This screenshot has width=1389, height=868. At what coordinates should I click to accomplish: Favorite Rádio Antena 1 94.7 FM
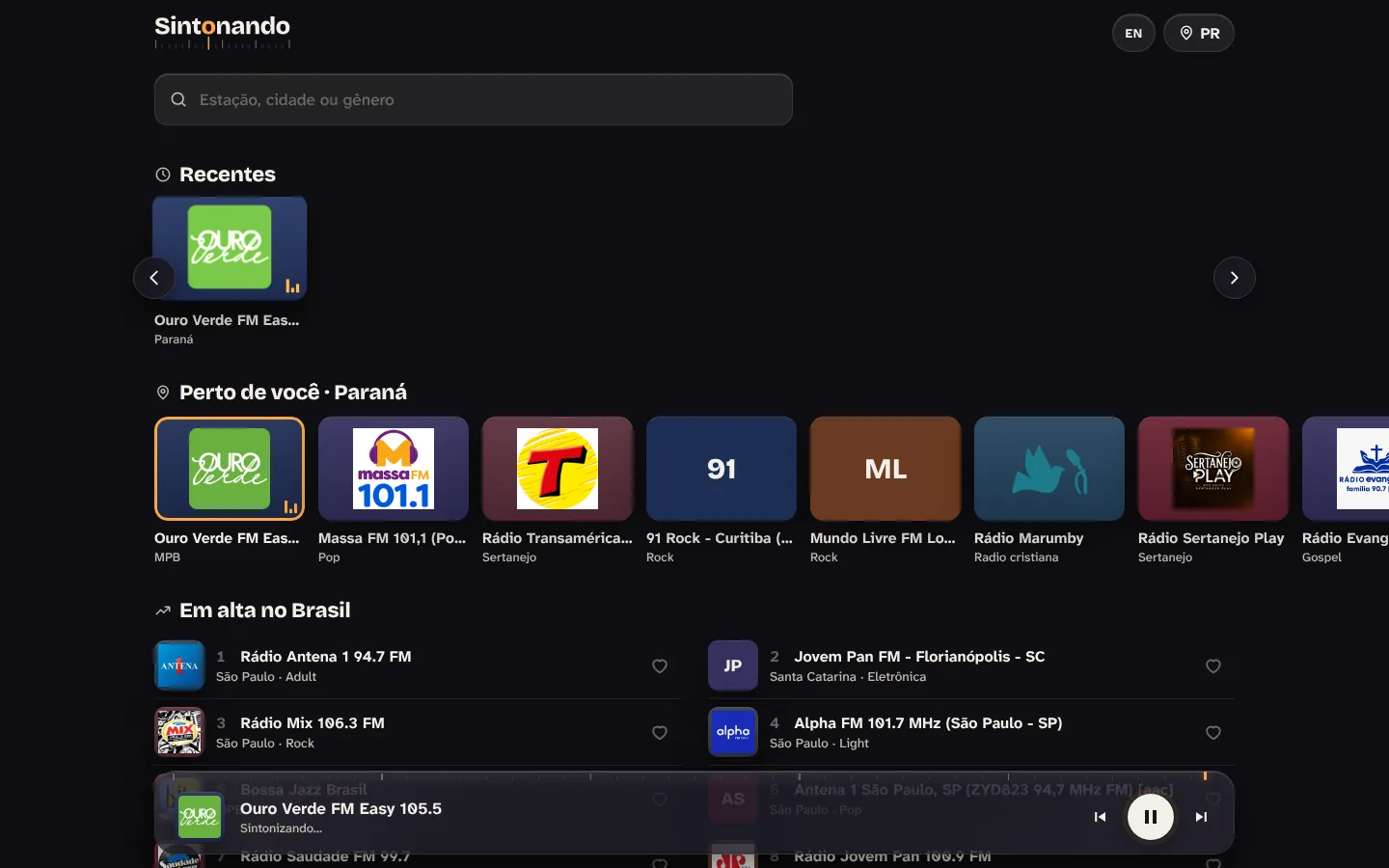660,666
